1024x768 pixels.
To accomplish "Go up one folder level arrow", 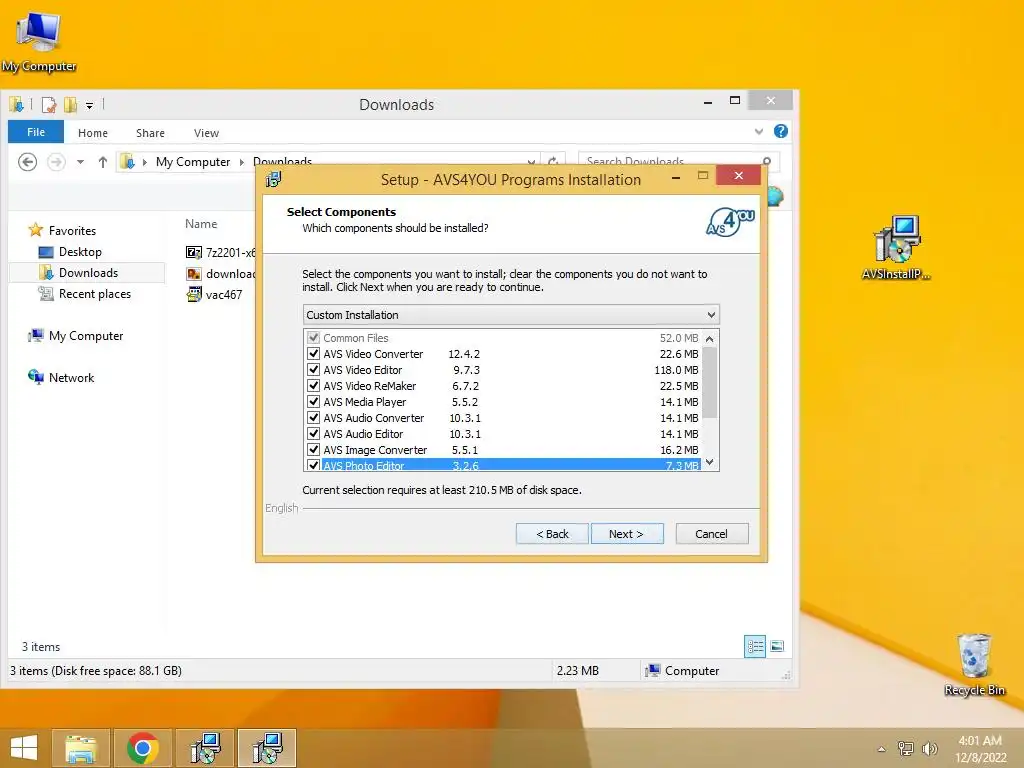I will pyautogui.click(x=103, y=161).
